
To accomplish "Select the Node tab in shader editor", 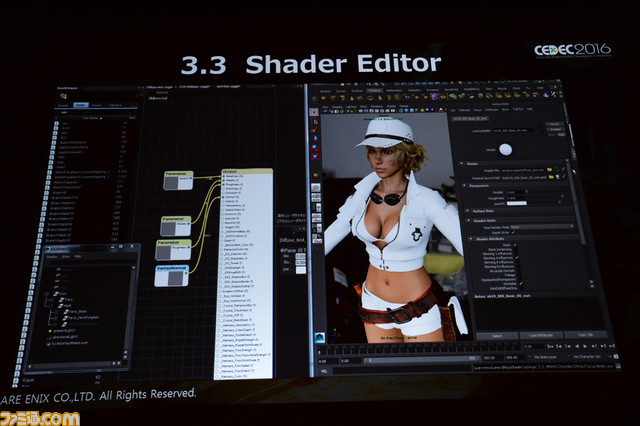I will pos(81,105).
